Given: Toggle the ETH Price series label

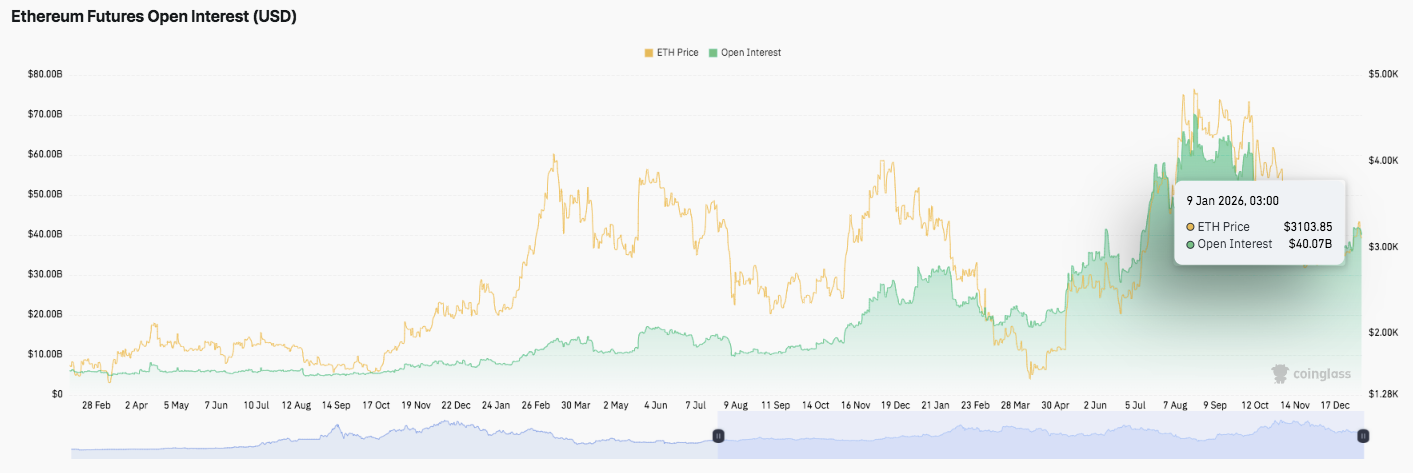Looking at the screenshot, I should point(678,52).
